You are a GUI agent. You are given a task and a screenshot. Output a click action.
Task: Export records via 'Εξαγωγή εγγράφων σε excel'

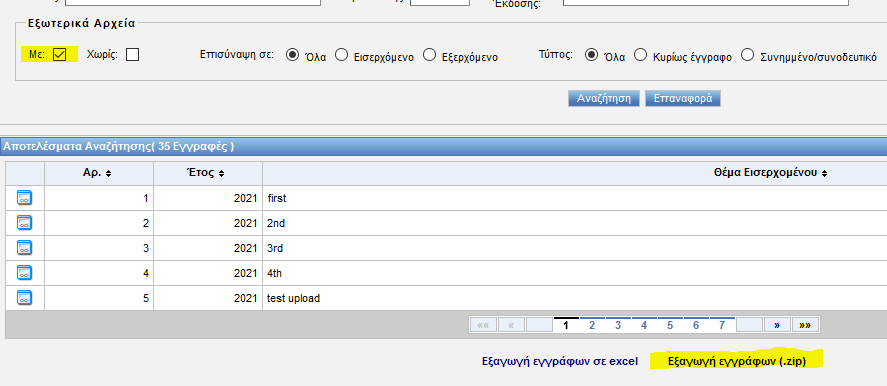pyautogui.click(x=560, y=361)
